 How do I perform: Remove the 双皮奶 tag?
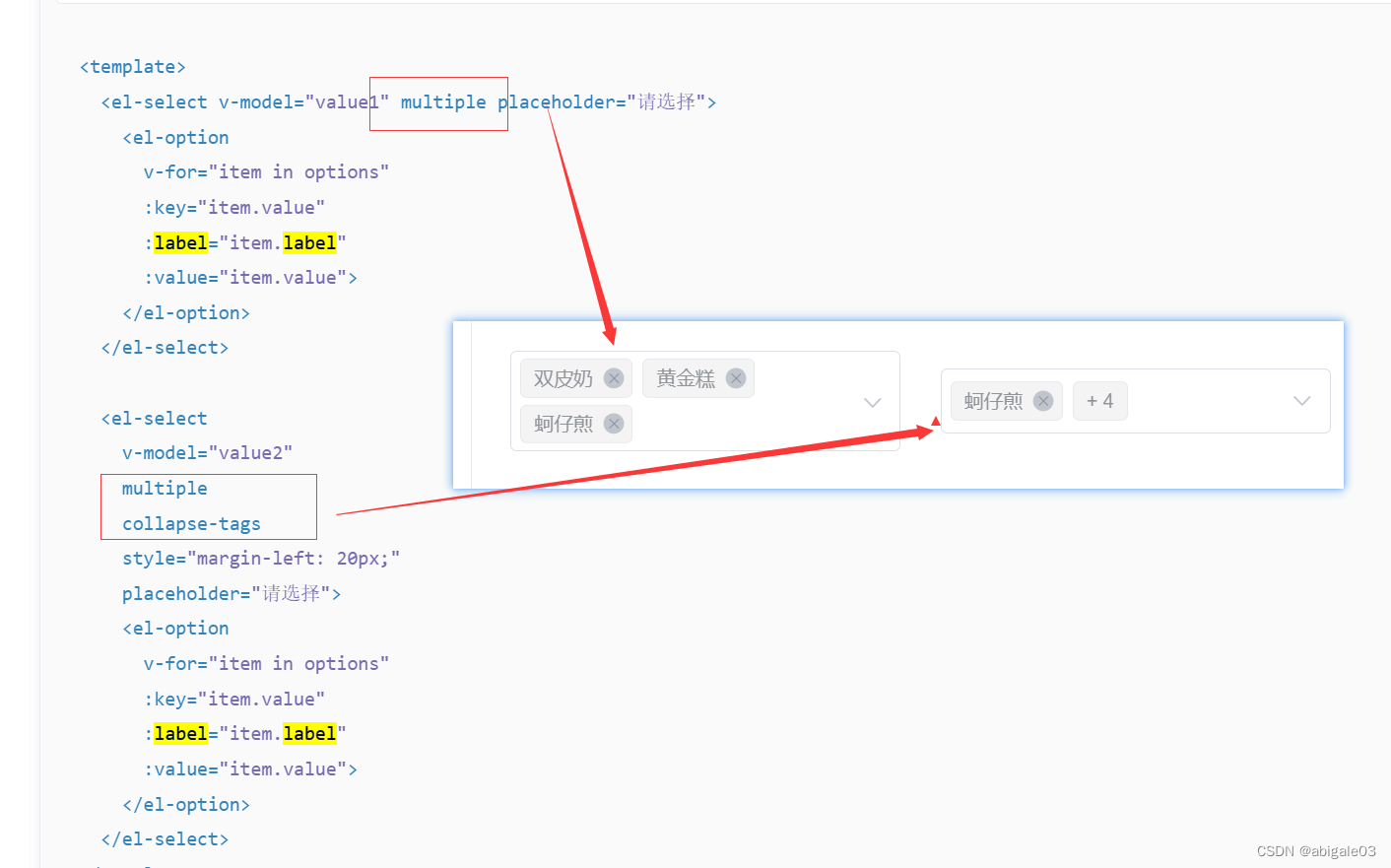(x=614, y=378)
